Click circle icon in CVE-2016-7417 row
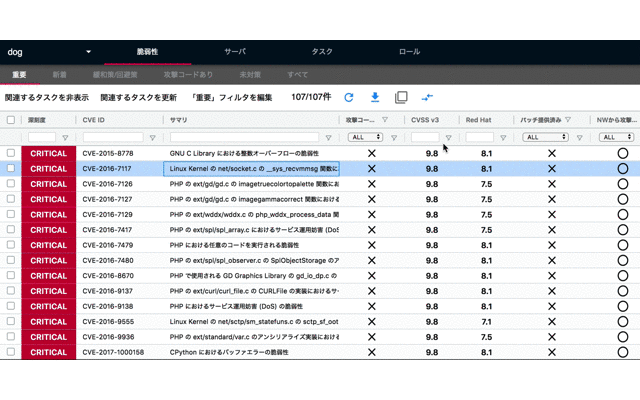The image size is (640, 400). click(622, 230)
